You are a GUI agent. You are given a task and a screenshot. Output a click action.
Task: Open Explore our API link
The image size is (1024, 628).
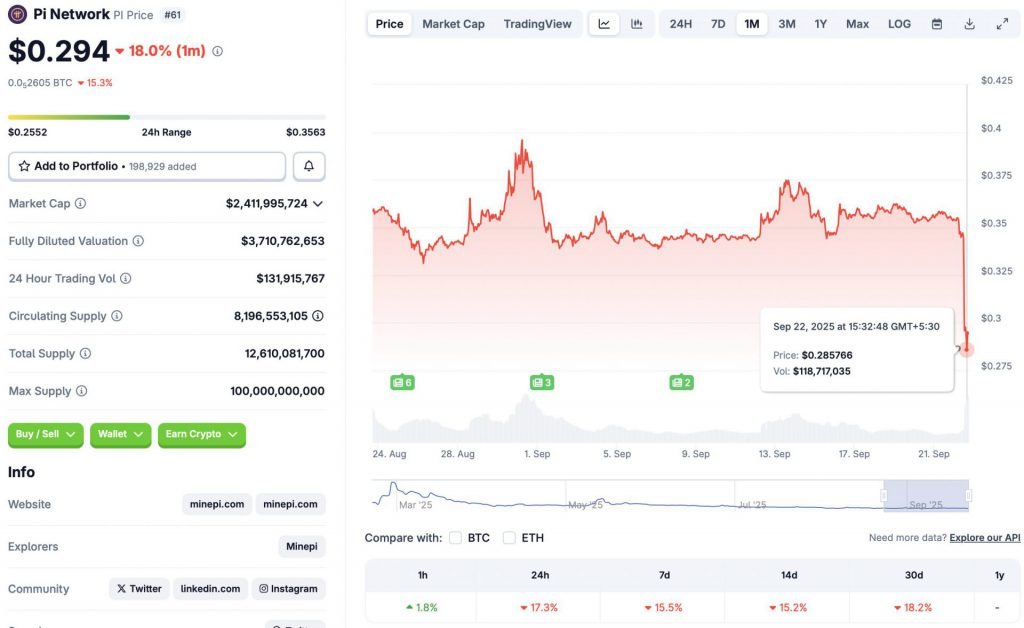[985, 538]
